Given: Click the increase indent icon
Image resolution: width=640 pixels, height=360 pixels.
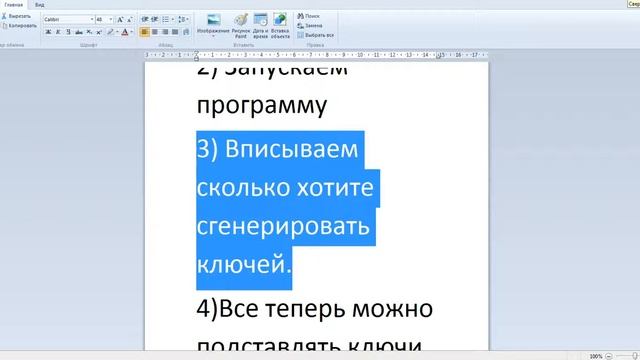Looking at the screenshot, I should click(x=155, y=19).
